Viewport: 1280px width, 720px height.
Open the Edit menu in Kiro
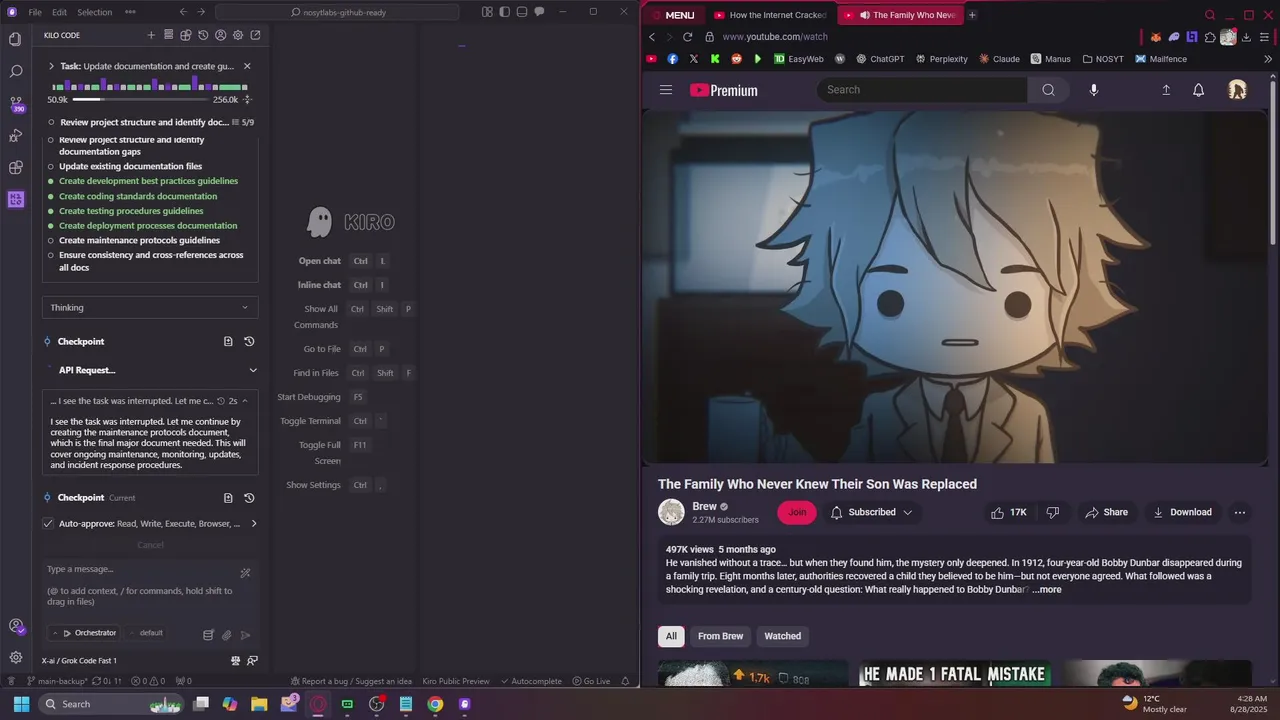pyautogui.click(x=59, y=12)
